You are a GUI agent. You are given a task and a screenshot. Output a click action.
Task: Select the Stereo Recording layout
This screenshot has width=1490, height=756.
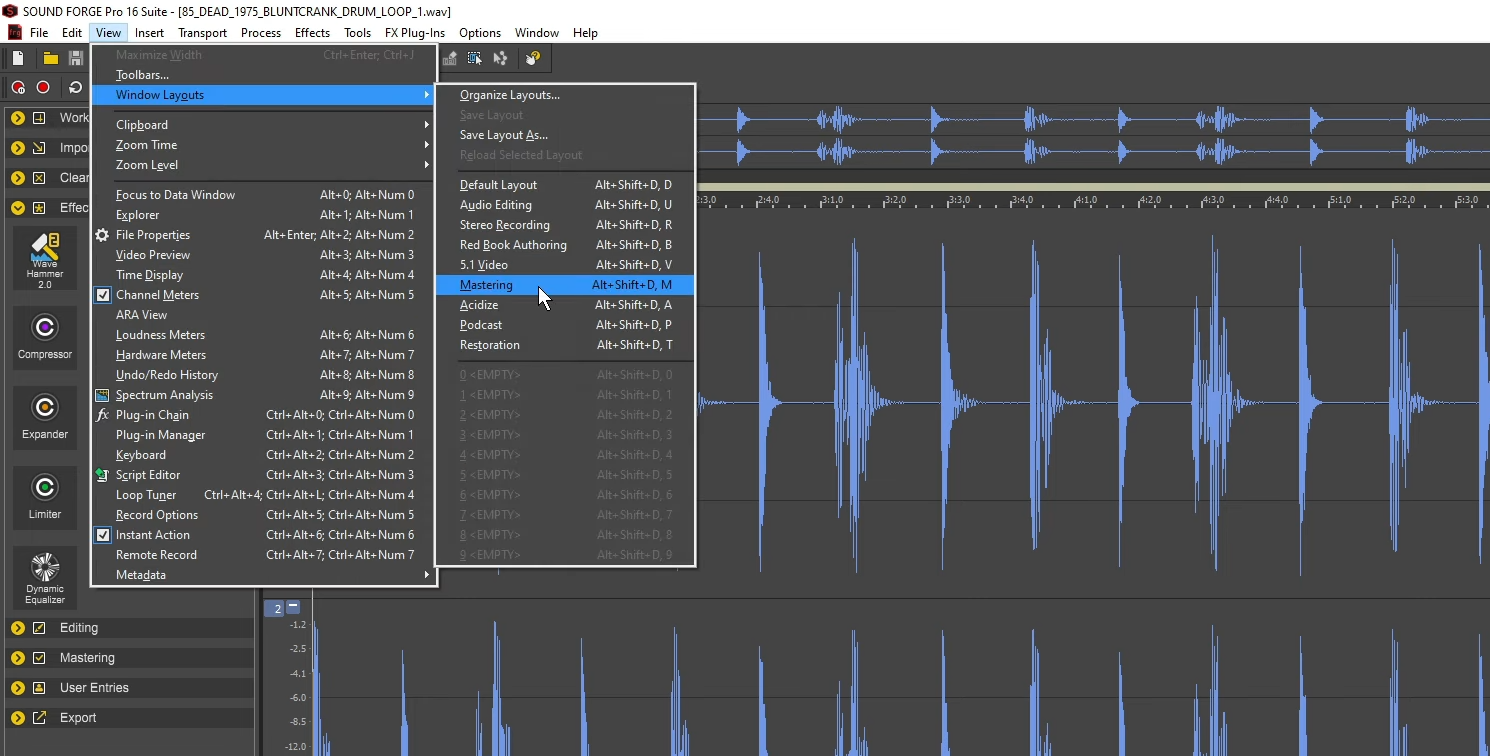click(565, 225)
